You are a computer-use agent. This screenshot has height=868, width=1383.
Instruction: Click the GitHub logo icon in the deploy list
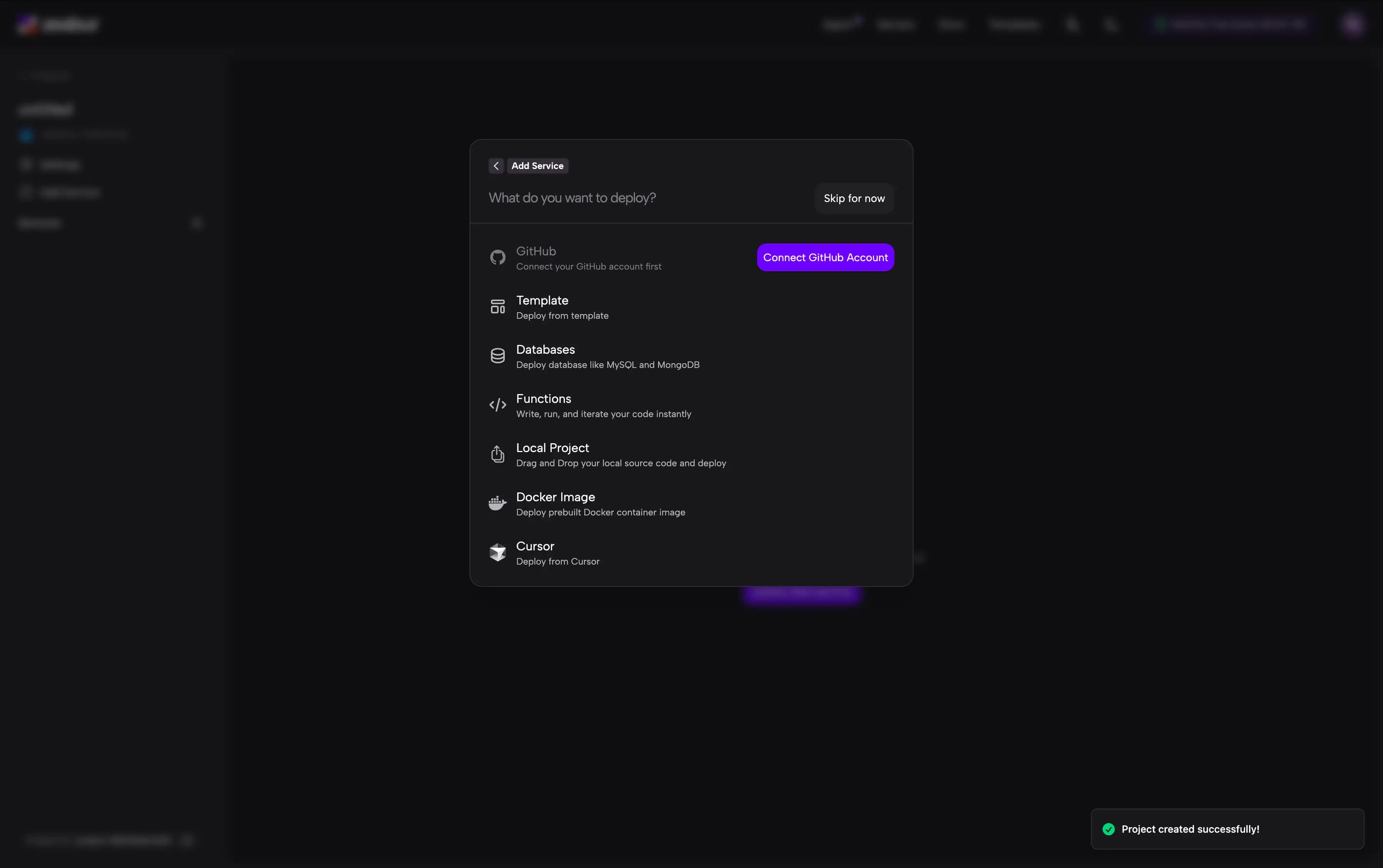[497, 257]
